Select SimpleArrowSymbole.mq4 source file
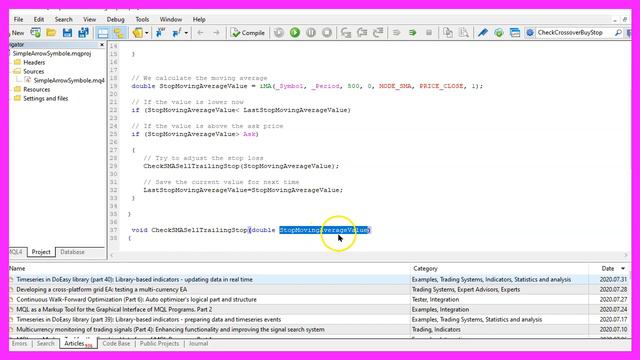Screen dimensions: 640x360 pyautogui.click(x=69, y=80)
